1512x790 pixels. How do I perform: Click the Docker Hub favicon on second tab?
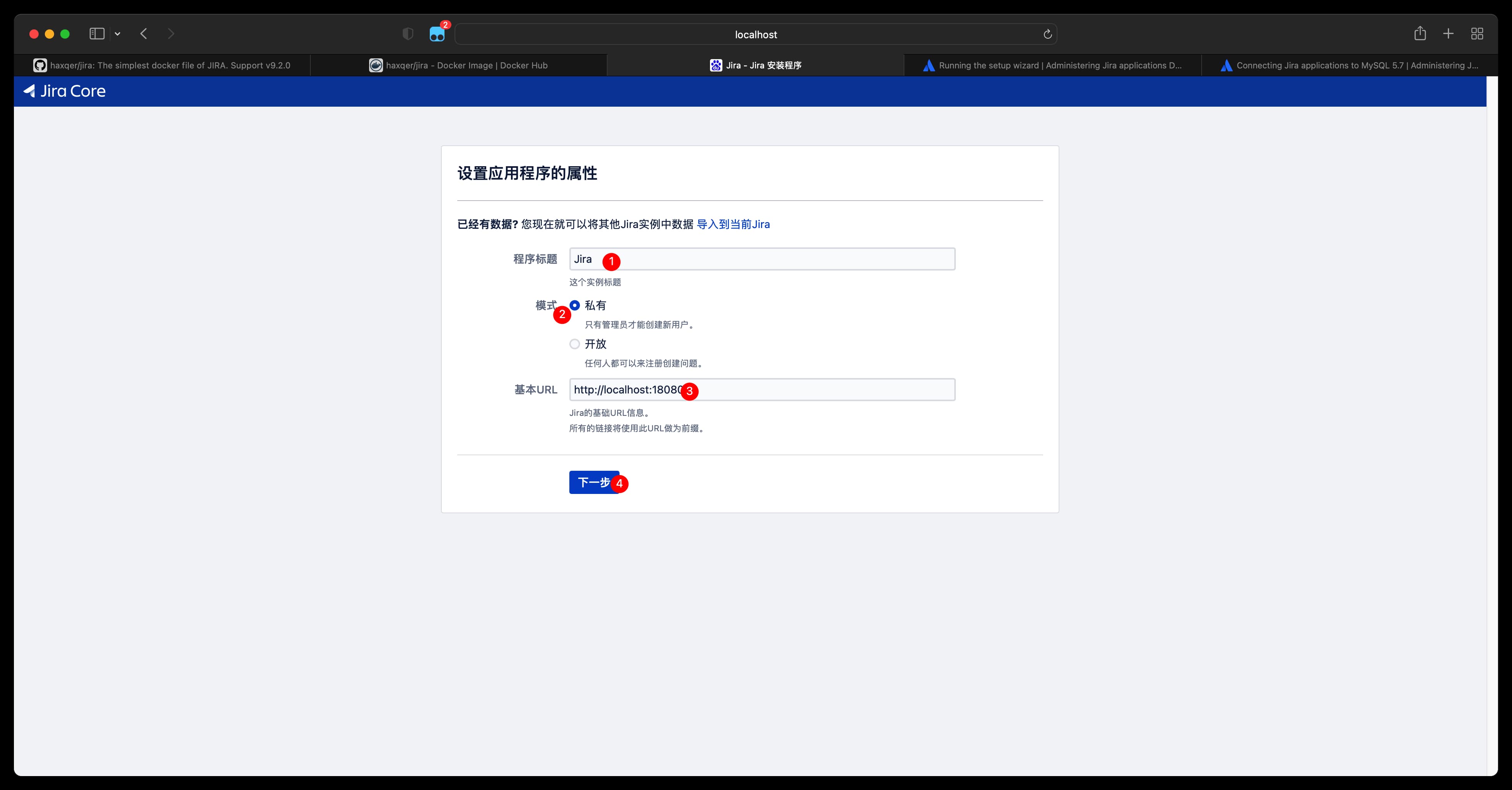[x=376, y=65]
